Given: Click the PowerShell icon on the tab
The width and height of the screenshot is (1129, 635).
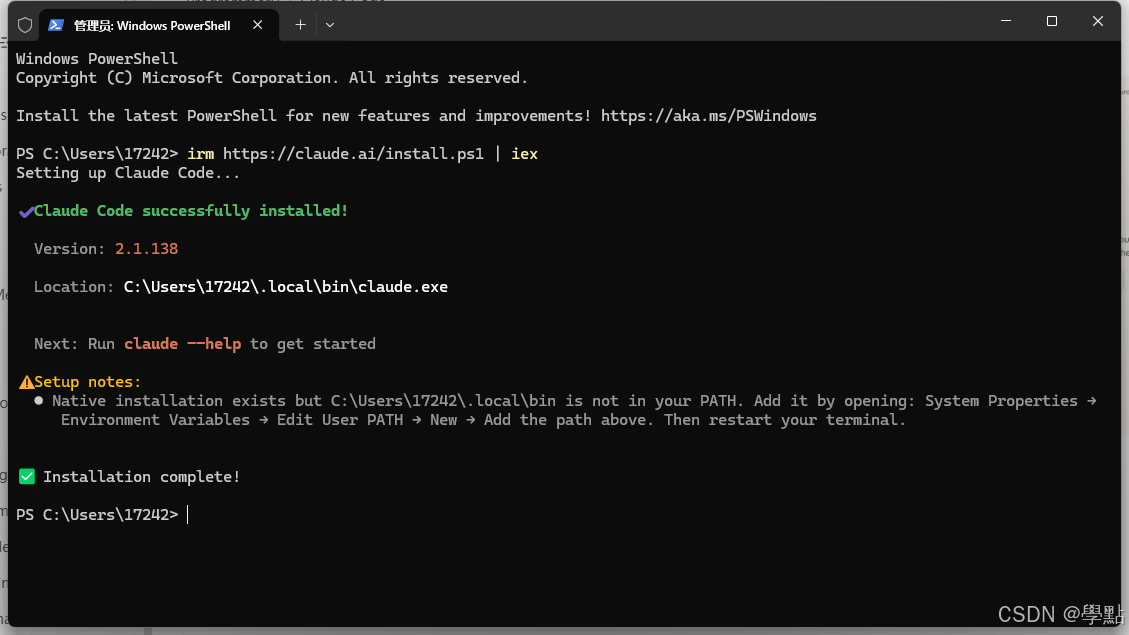Looking at the screenshot, I should point(55,25).
